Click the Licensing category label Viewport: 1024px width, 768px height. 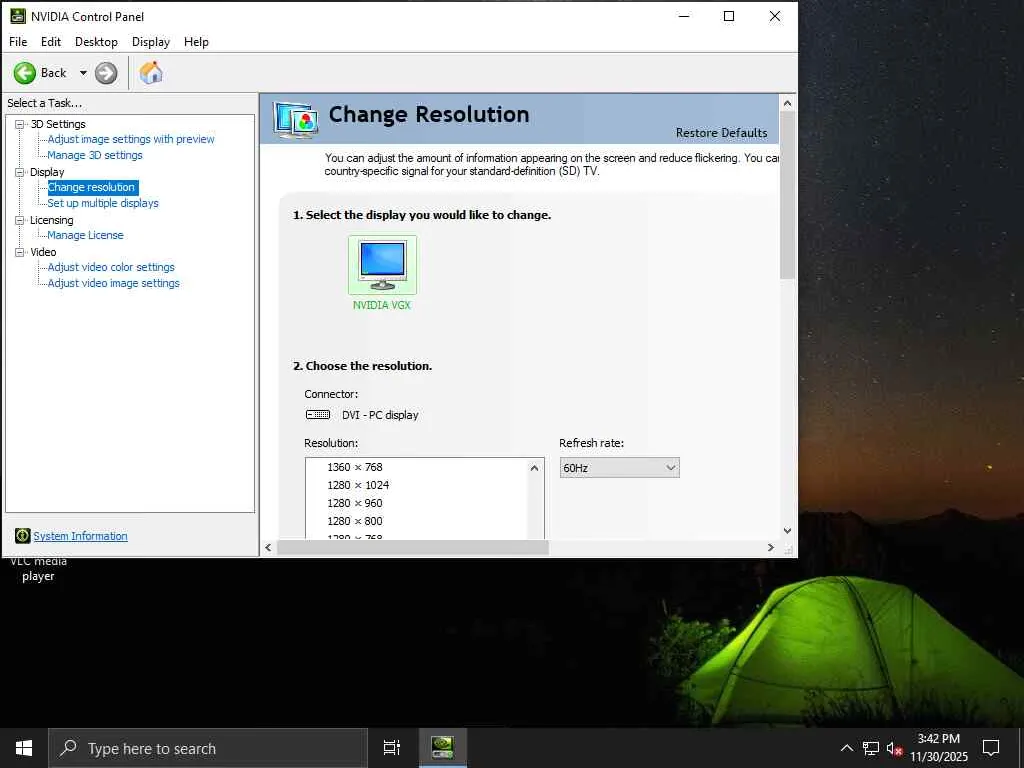pyautogui.click(x=52, y=220)
